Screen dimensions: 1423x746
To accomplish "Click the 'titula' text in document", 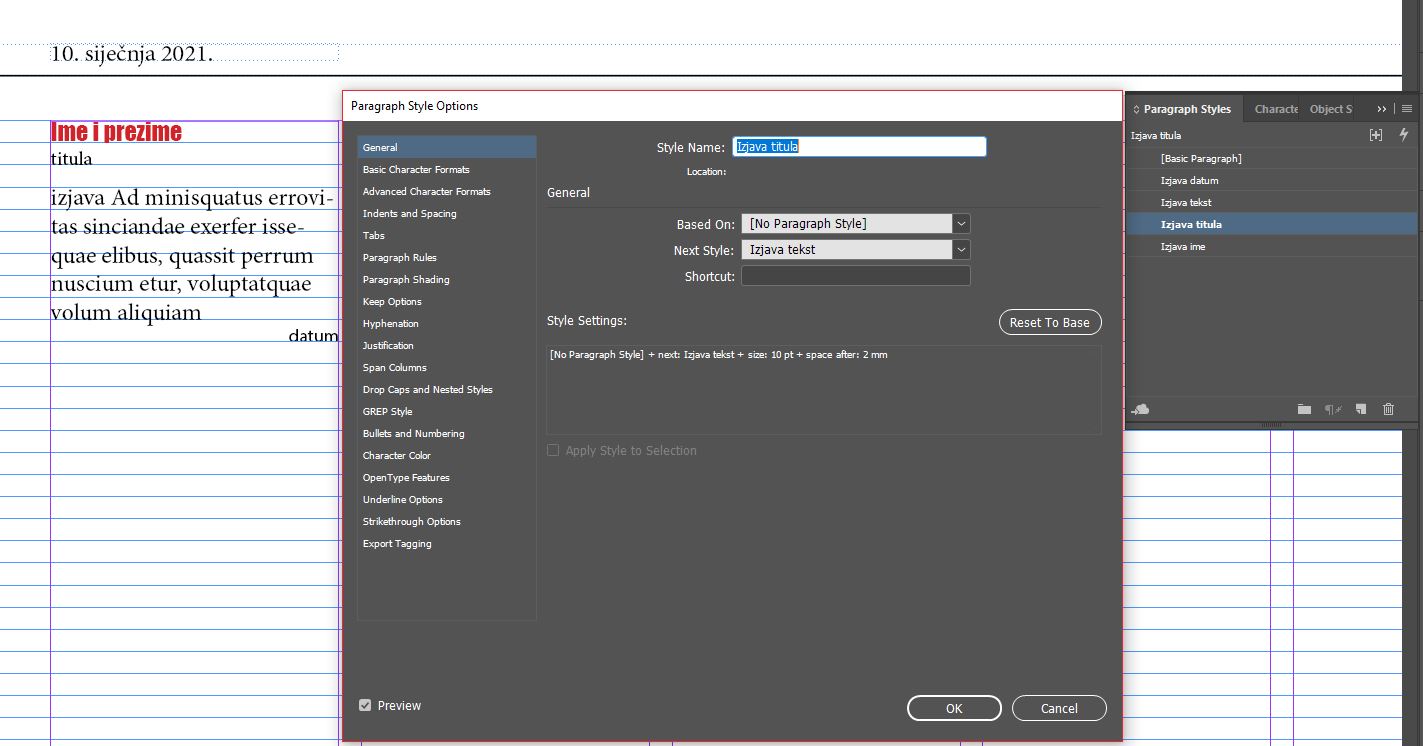I will click(x=71, y=159).
